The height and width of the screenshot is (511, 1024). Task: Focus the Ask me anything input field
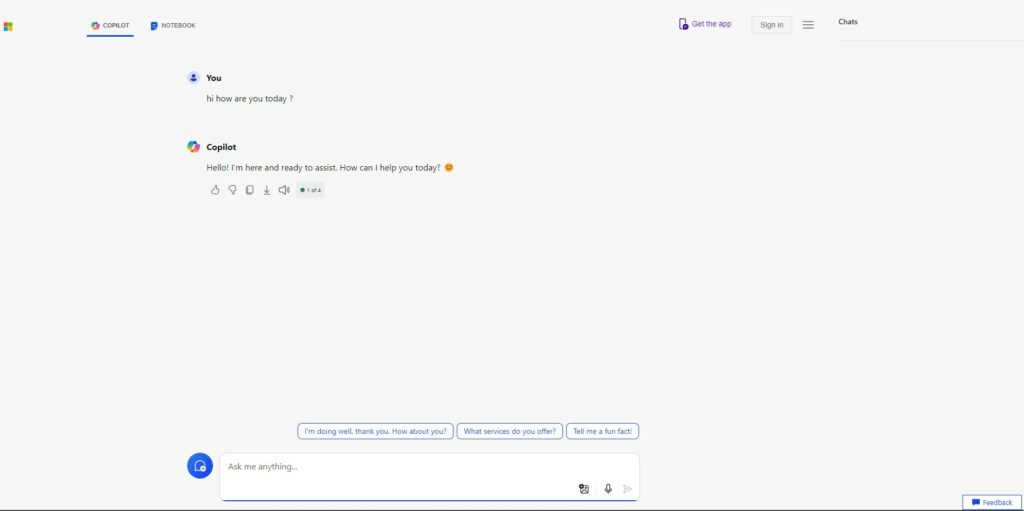[429, 476]
